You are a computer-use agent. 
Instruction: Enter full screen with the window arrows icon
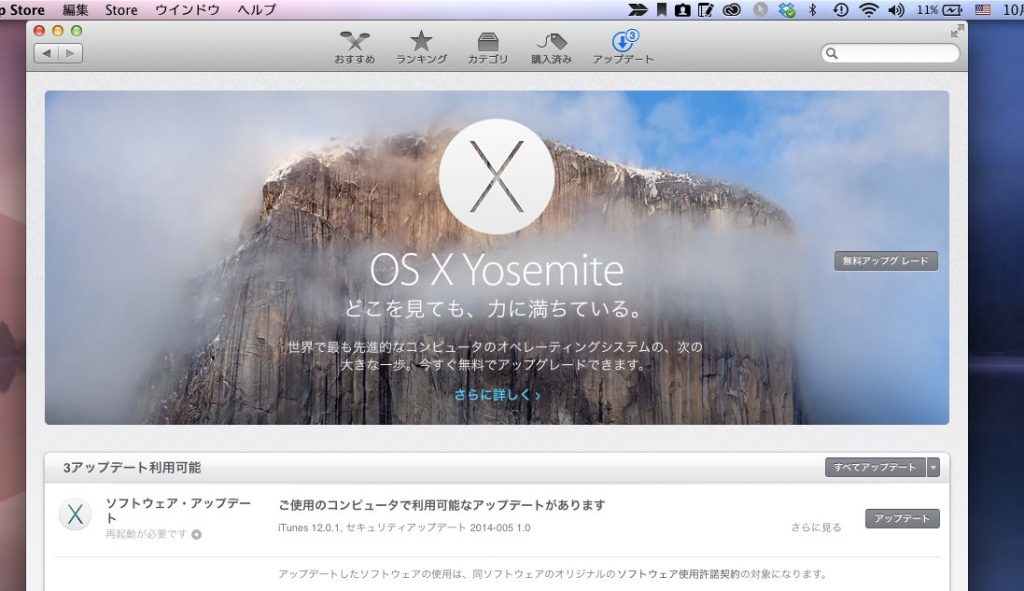click(x=957, y=31)
